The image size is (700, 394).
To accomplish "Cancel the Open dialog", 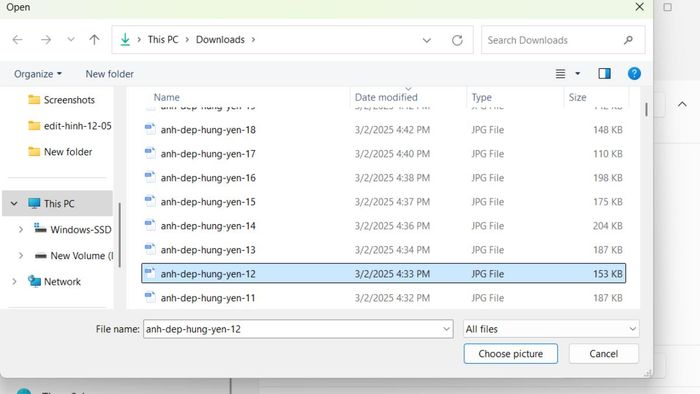I will pos(604,354).
